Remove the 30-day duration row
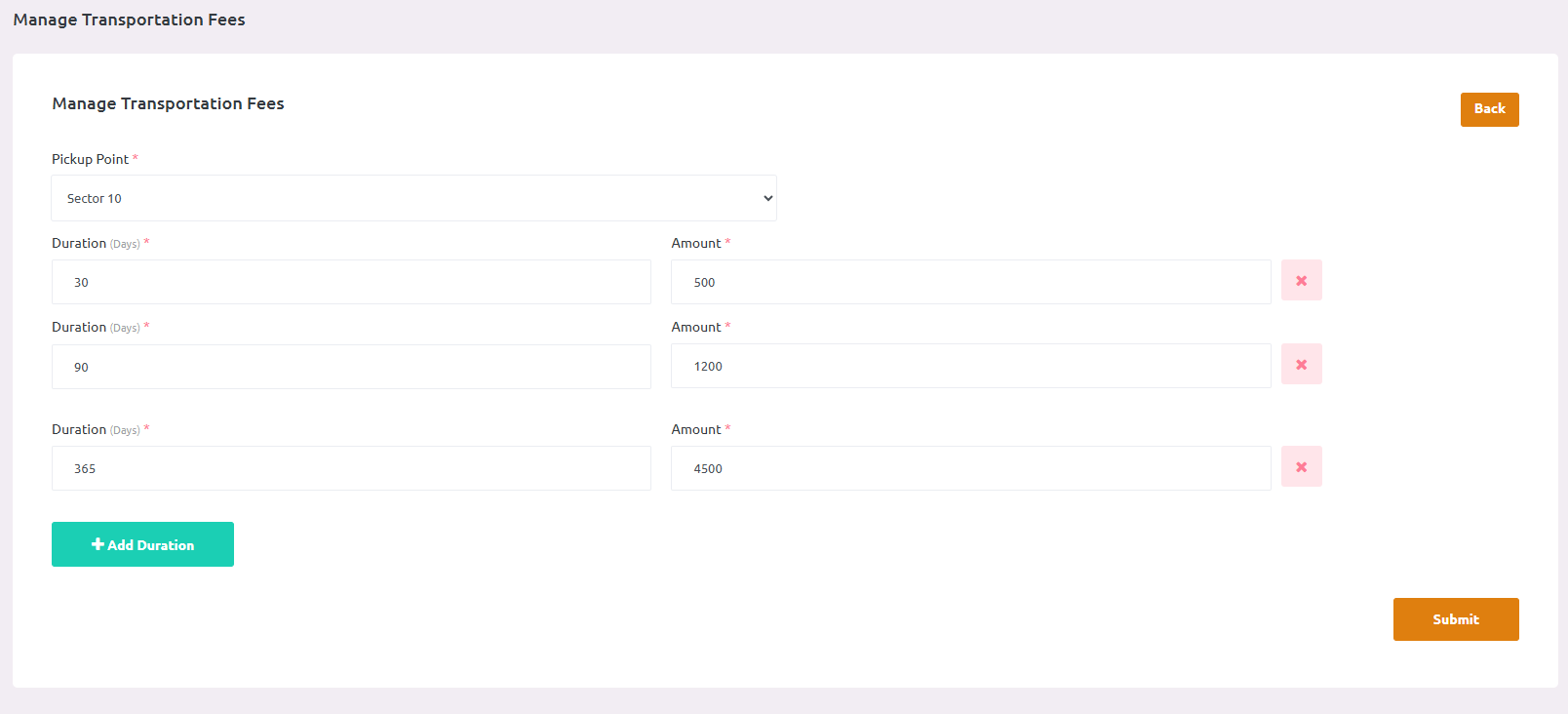This screenshot has width=1568, height=714. [1301, 281]
